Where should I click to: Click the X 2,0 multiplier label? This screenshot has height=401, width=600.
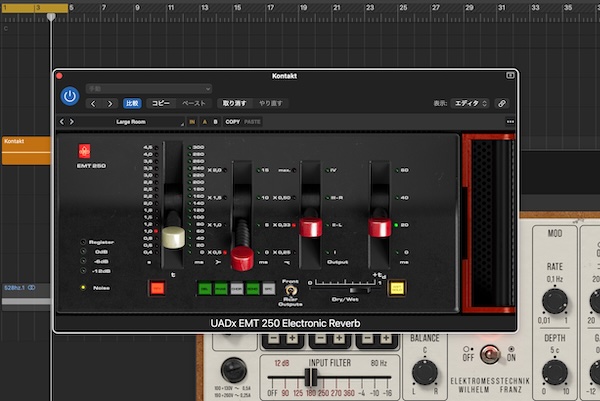pyautogui.click(x=214, y=170)
